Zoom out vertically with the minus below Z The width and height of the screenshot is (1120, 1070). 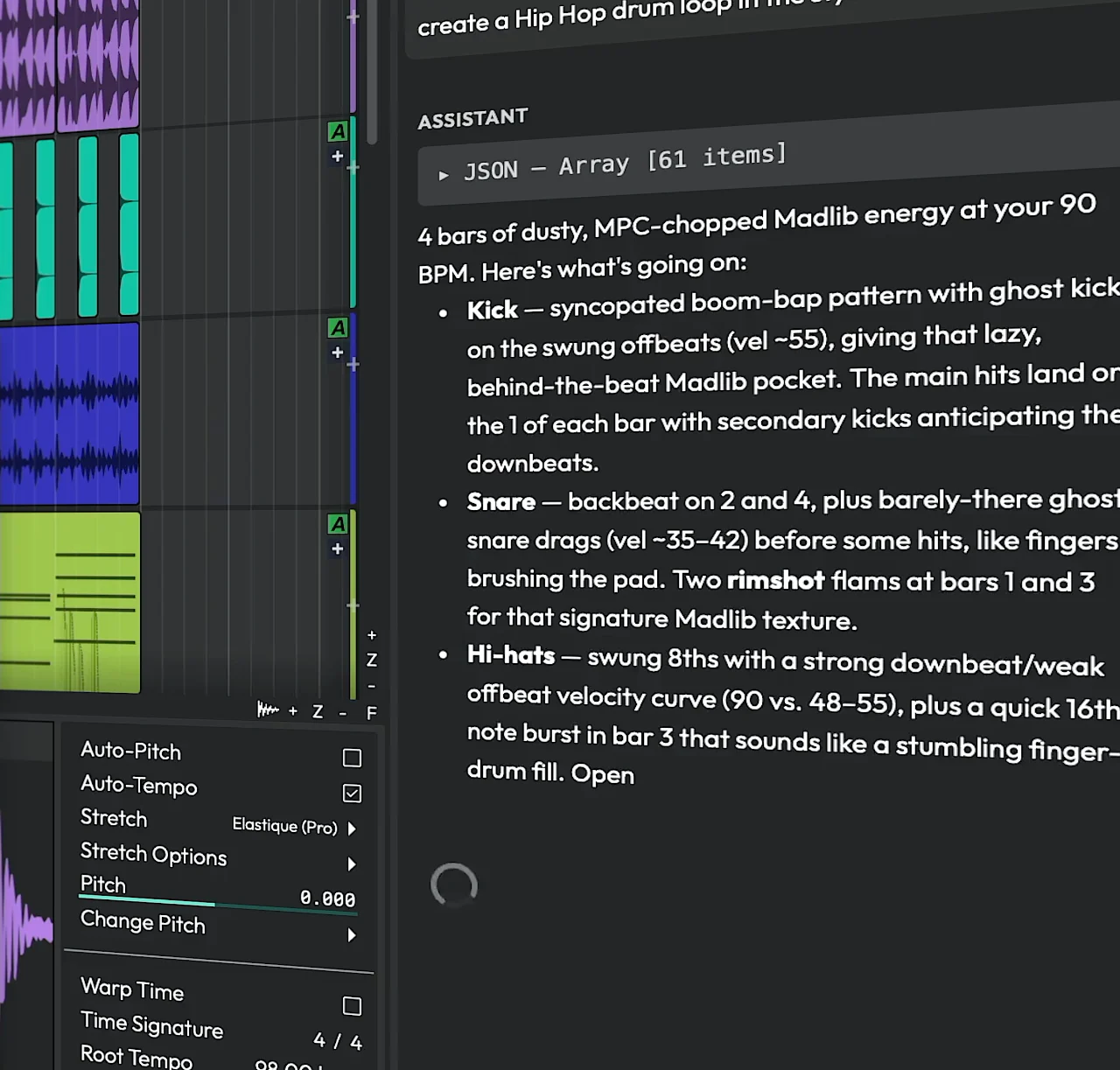coord(372,686)
